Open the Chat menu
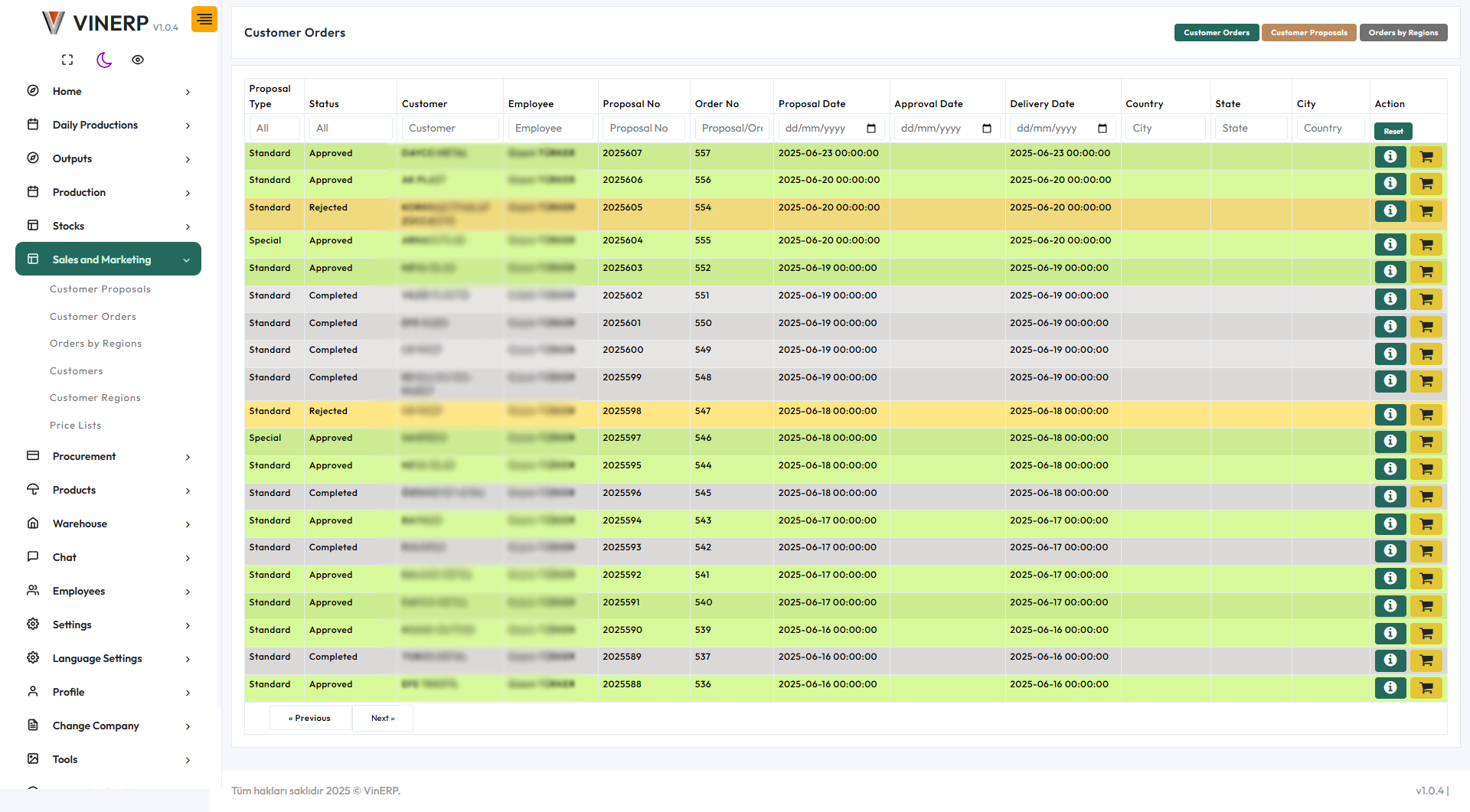The width and height of the screenshot is (1470, 812). 108,557
